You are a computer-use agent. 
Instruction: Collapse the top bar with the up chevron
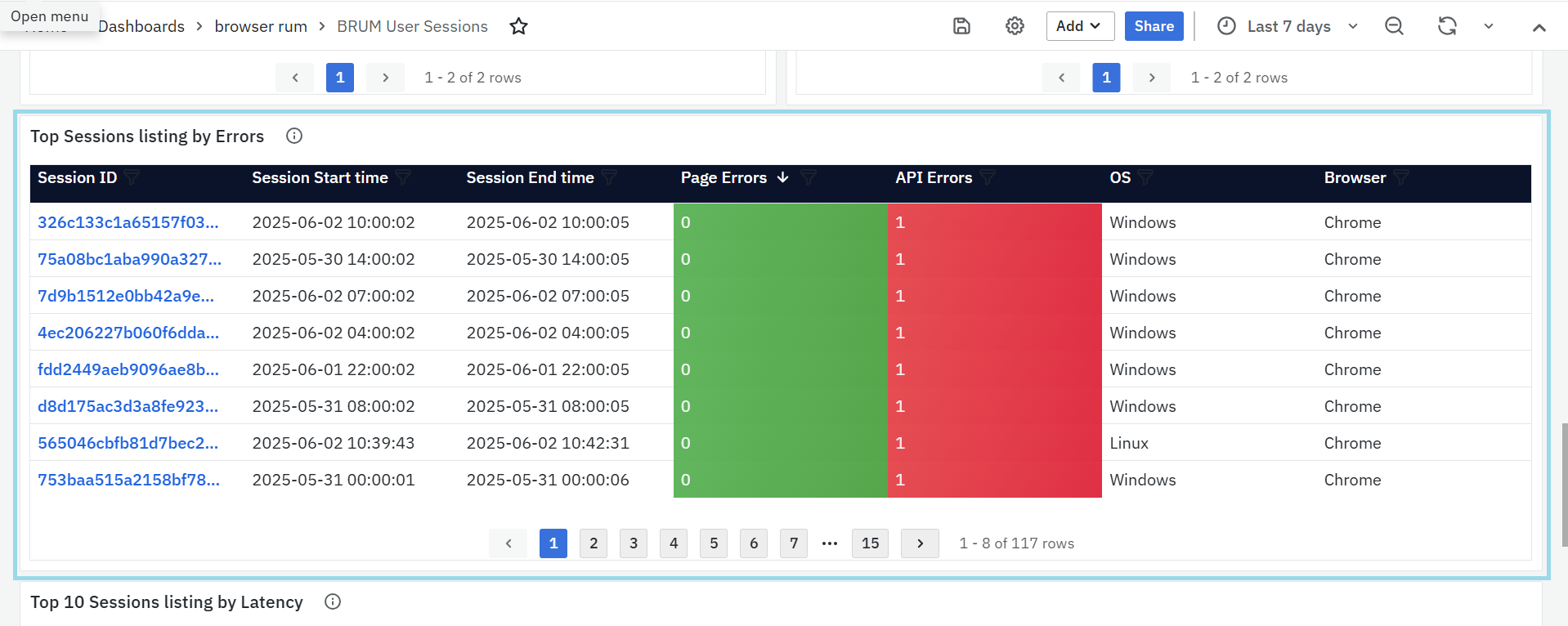click(1539, 27)
